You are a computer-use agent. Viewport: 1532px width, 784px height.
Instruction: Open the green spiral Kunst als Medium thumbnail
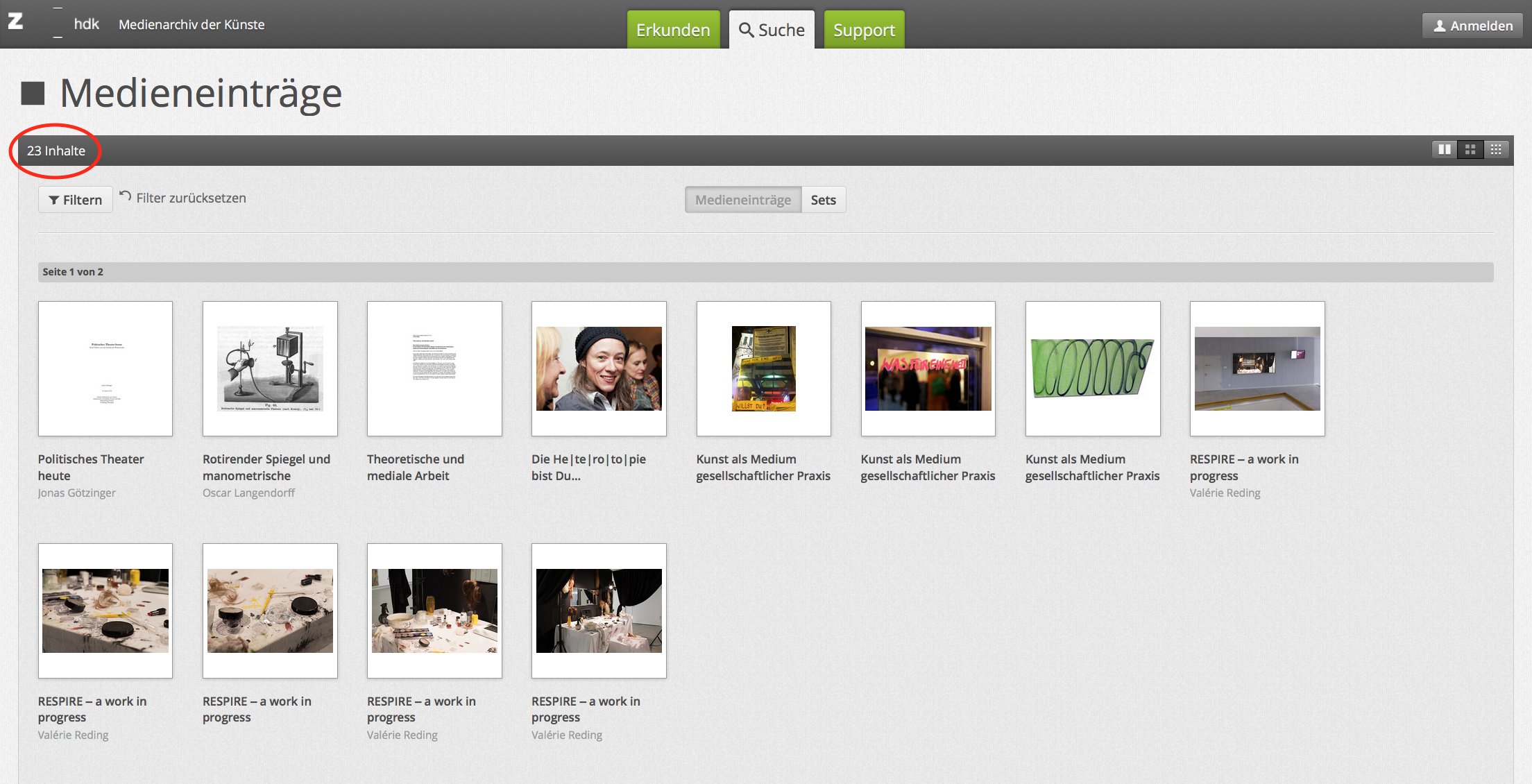(1092, 368)
